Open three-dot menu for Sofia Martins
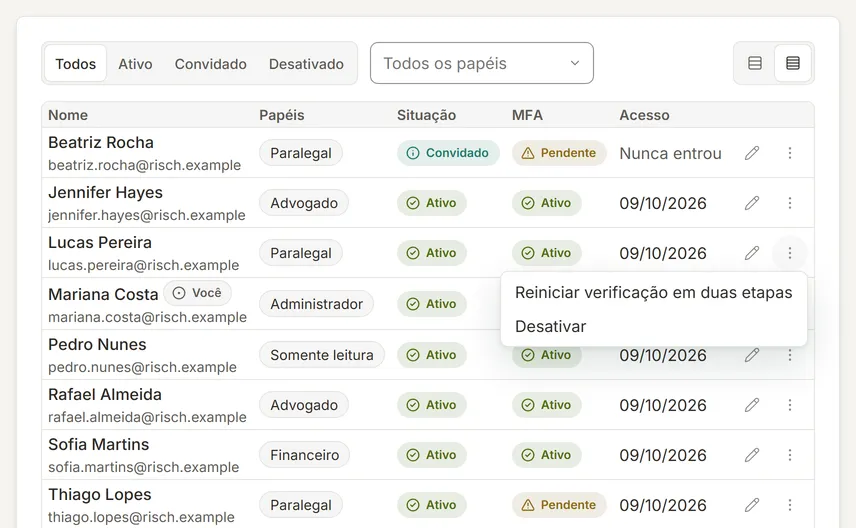 [x=789, y=455]
